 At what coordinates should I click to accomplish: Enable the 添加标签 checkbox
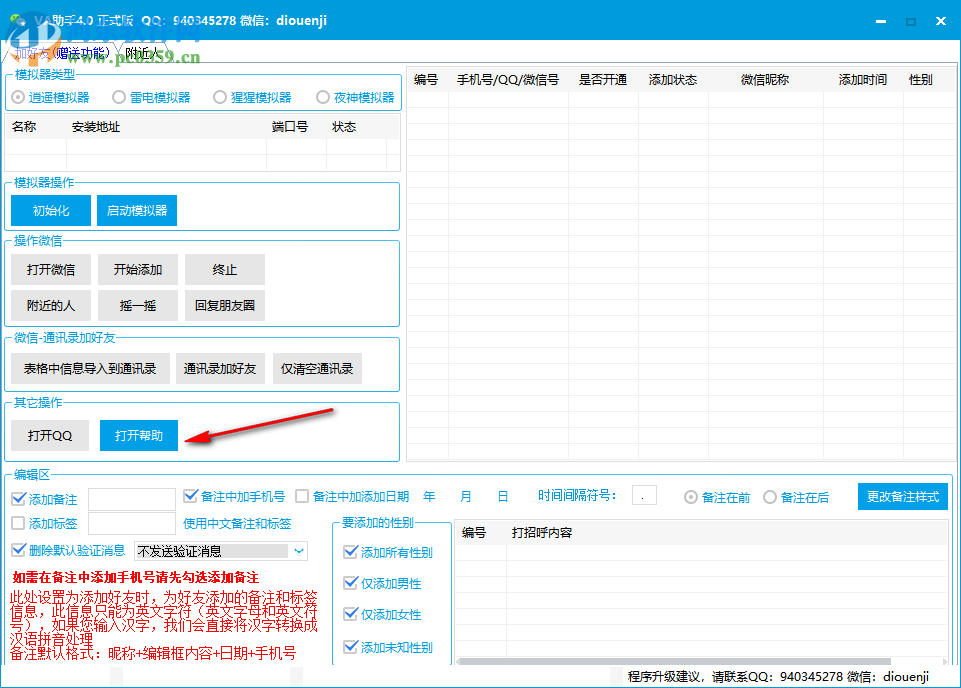point(19,523)
